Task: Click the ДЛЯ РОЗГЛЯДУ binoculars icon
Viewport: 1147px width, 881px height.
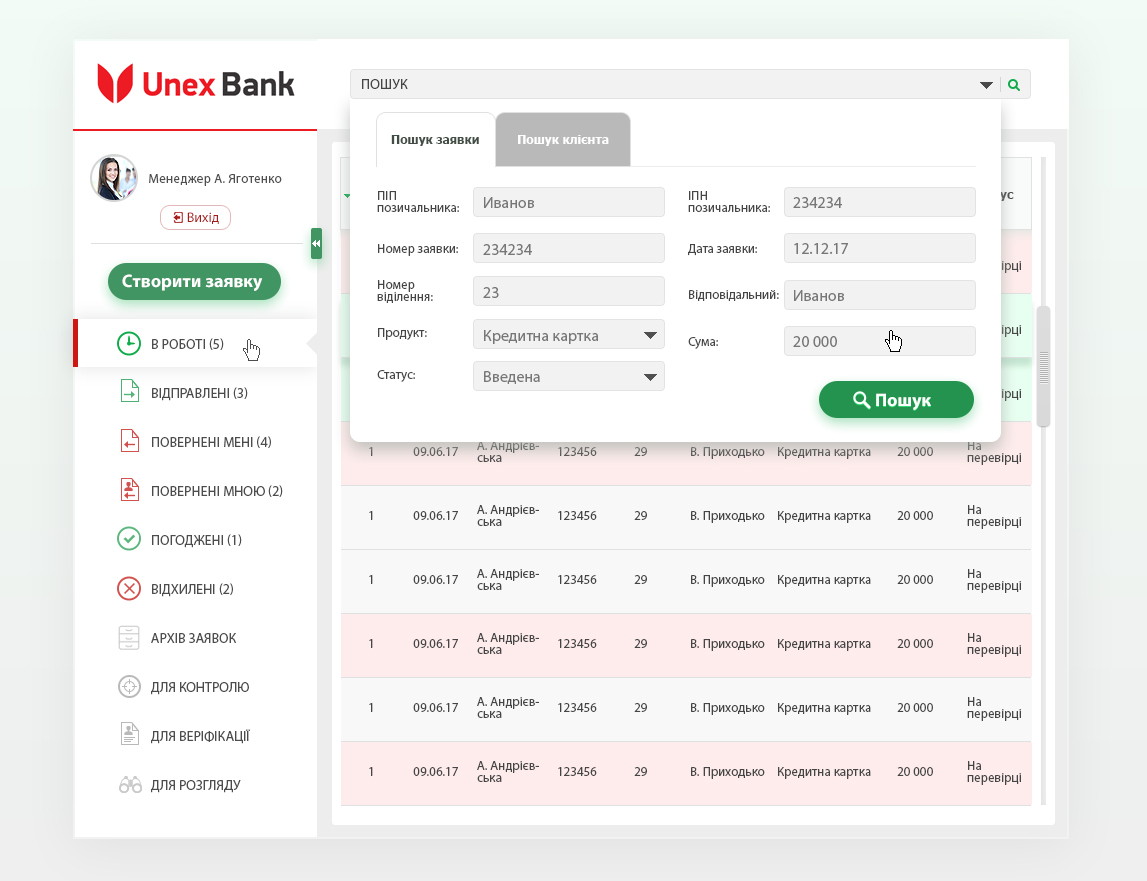Action: click(130, 785)
